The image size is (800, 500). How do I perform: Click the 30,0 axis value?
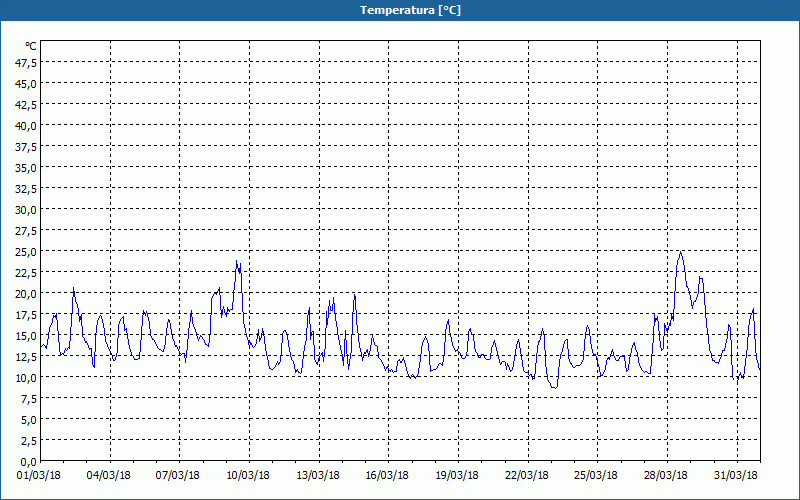click(x=27, y=210)
